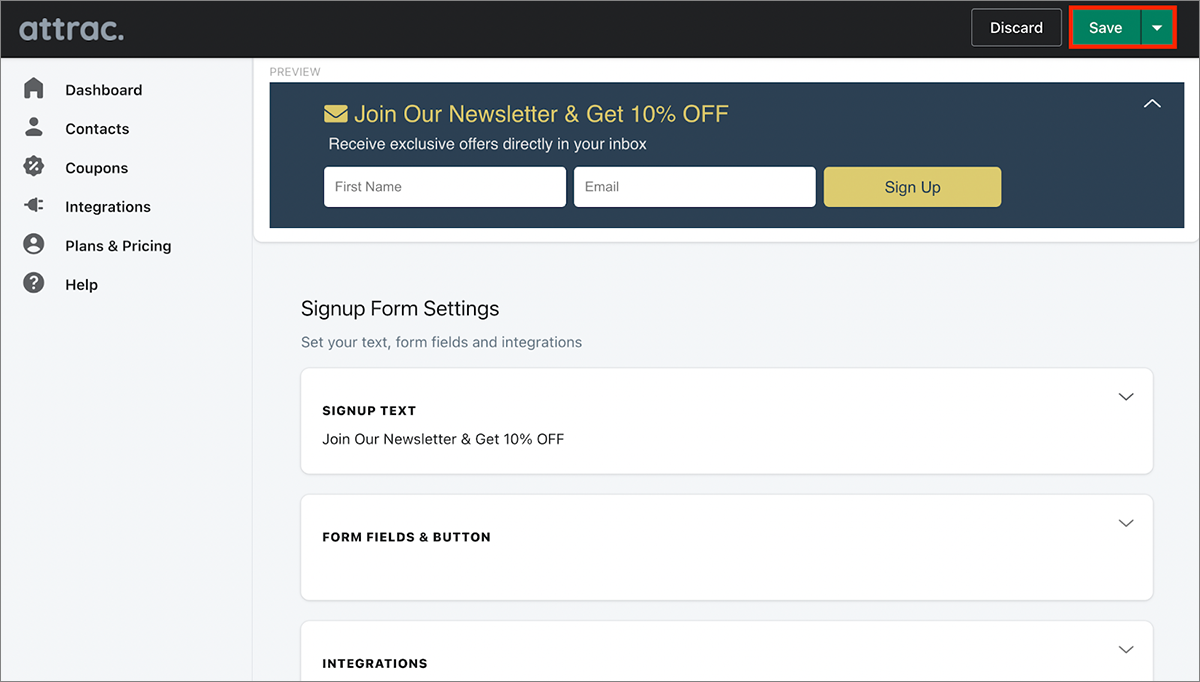Open the Dashboard menu entry

[x=103, y=89]
